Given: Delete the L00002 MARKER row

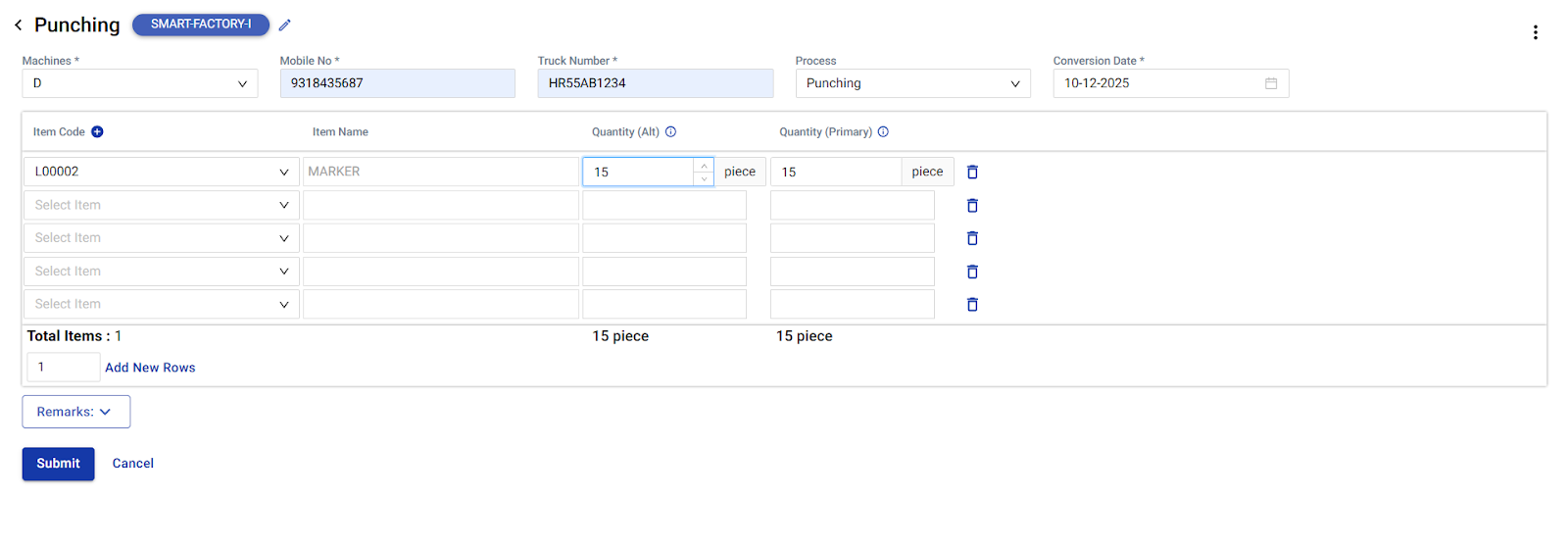Looking at the screenshot, I should [972, 172].
